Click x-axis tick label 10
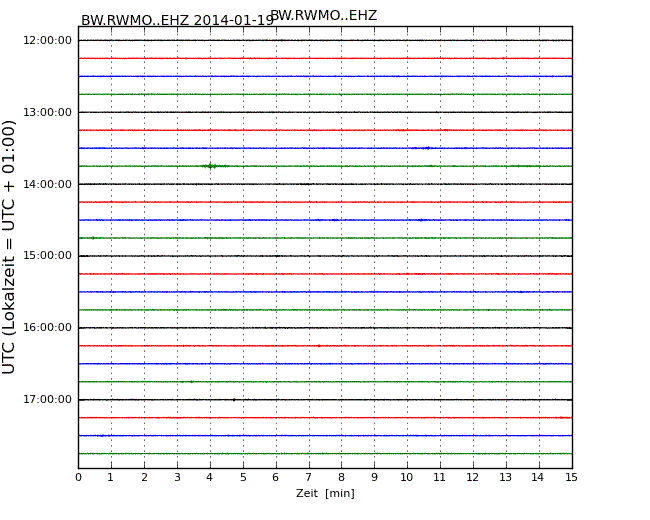 [x=407, y=477]
